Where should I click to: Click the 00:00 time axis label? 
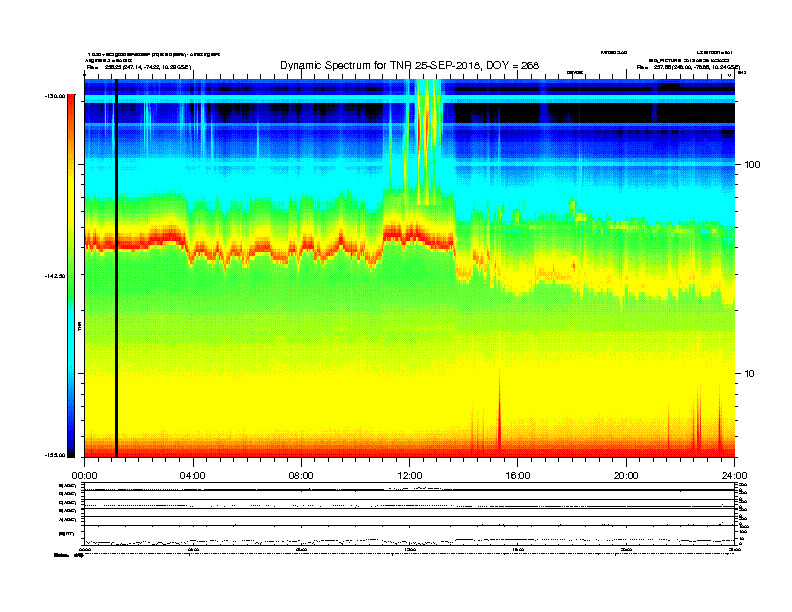coord(84,476)
